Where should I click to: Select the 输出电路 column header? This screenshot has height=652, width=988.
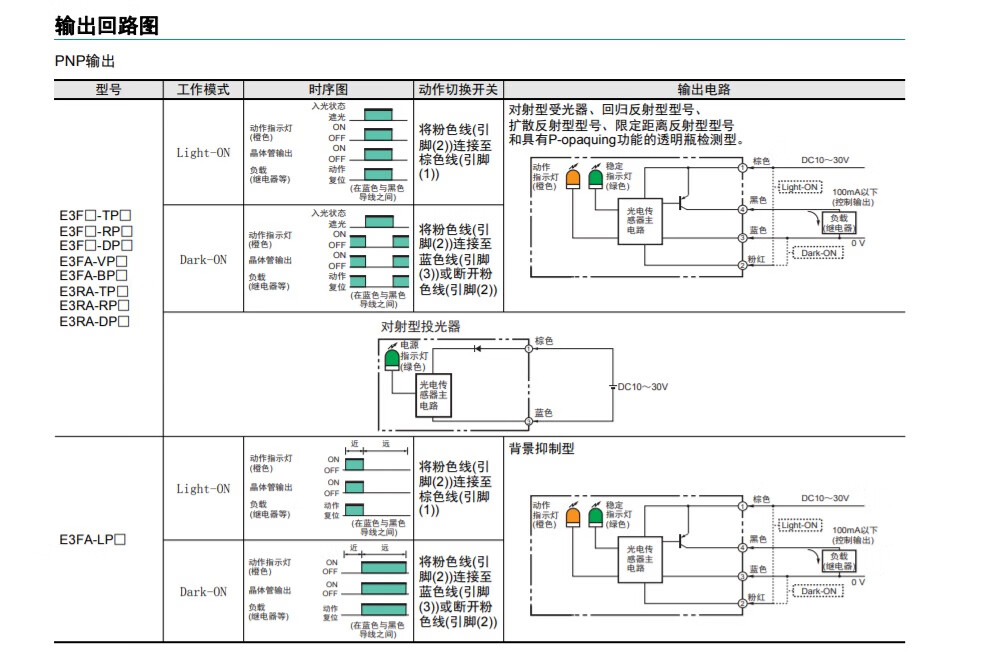click(x=703, y=89)
